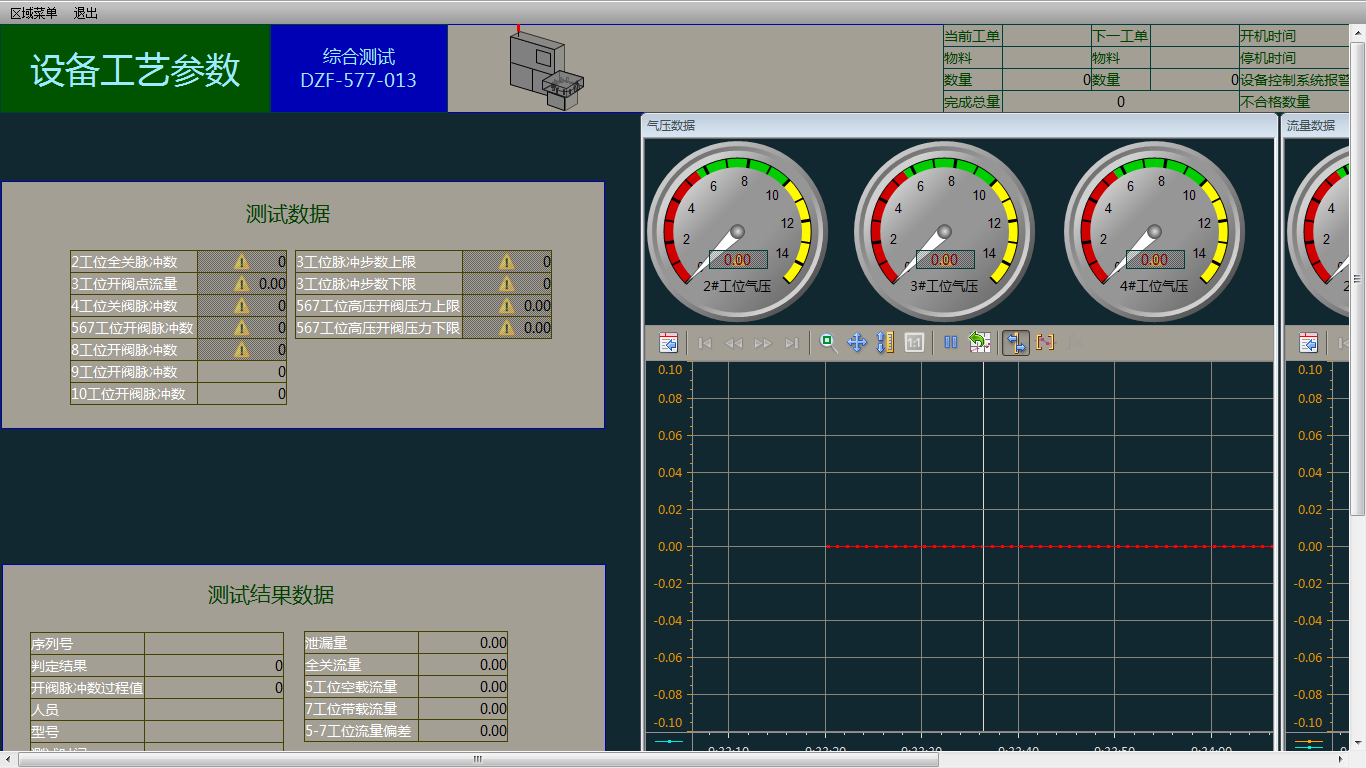Click the 型号 value field
The image size is (1366, 768).
click(214, 732)
